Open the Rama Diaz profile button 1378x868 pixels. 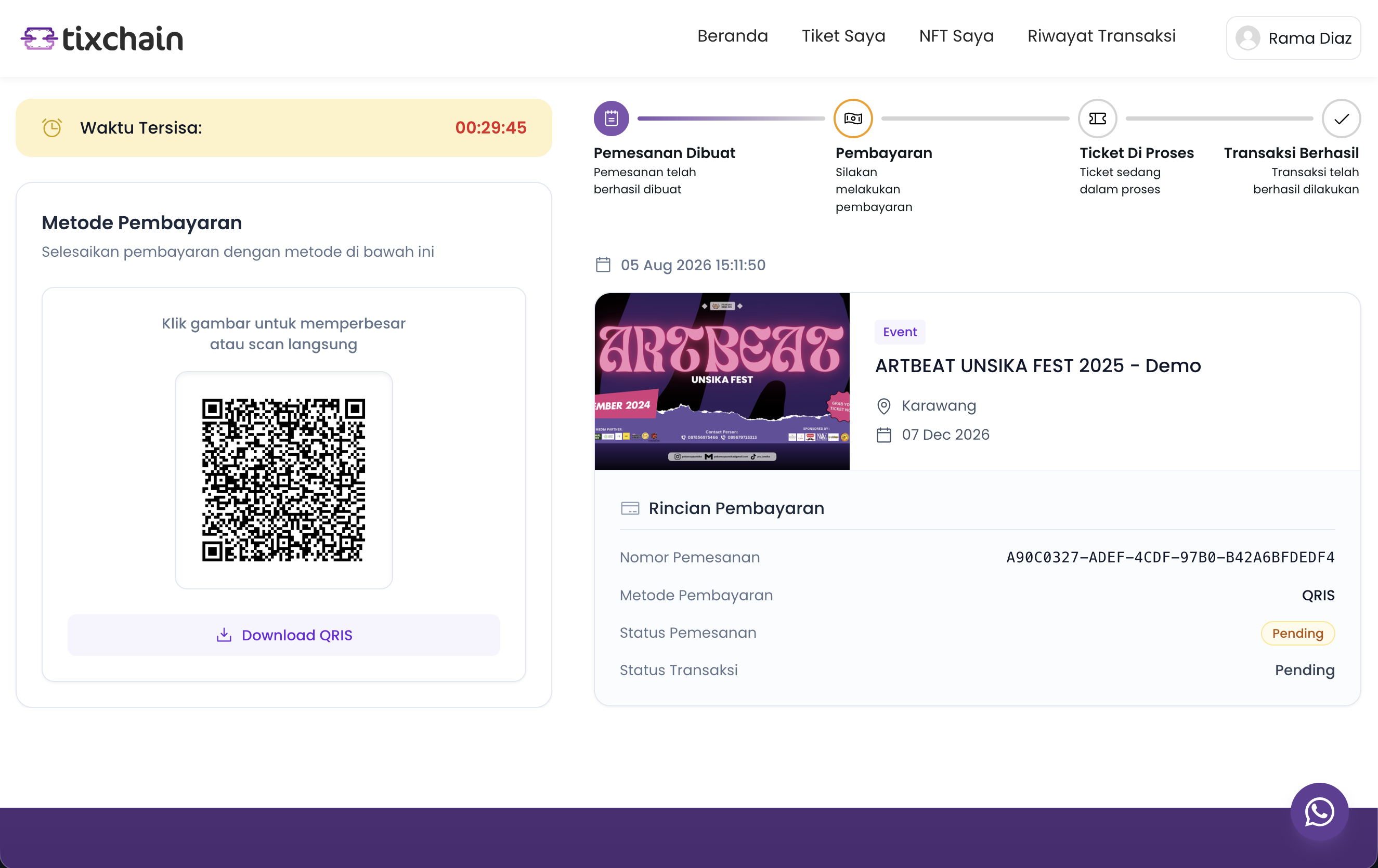coord(1293,38)
